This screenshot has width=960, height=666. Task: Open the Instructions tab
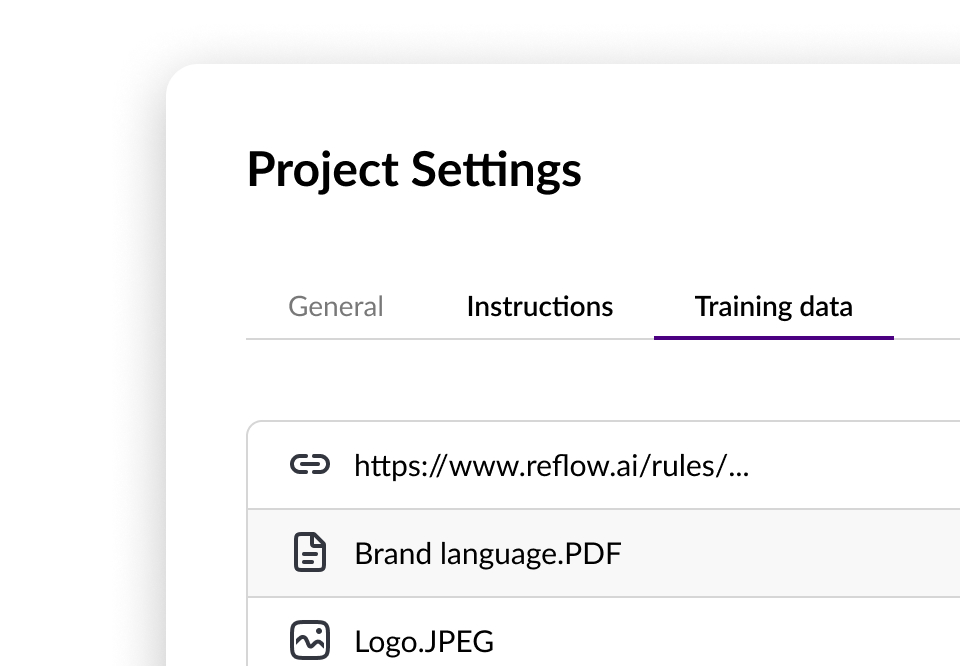pos(539,306)
